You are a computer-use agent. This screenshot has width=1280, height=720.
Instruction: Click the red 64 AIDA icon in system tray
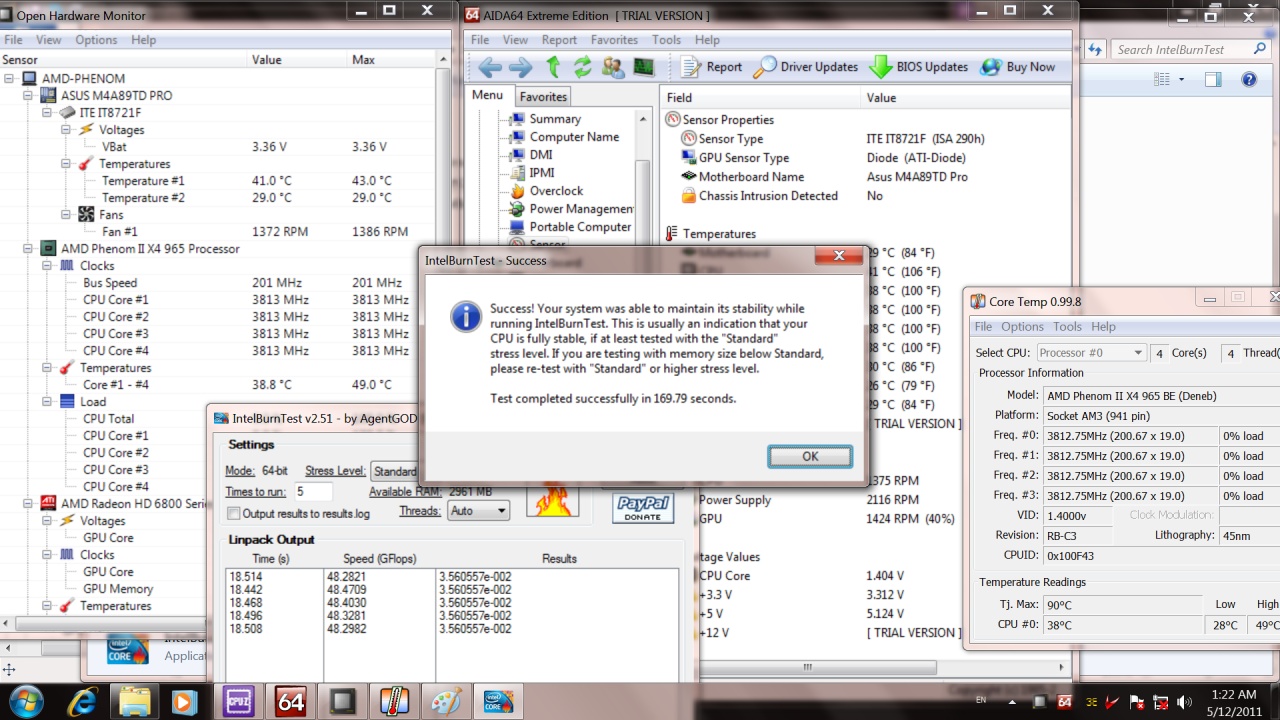(1064, 701)
